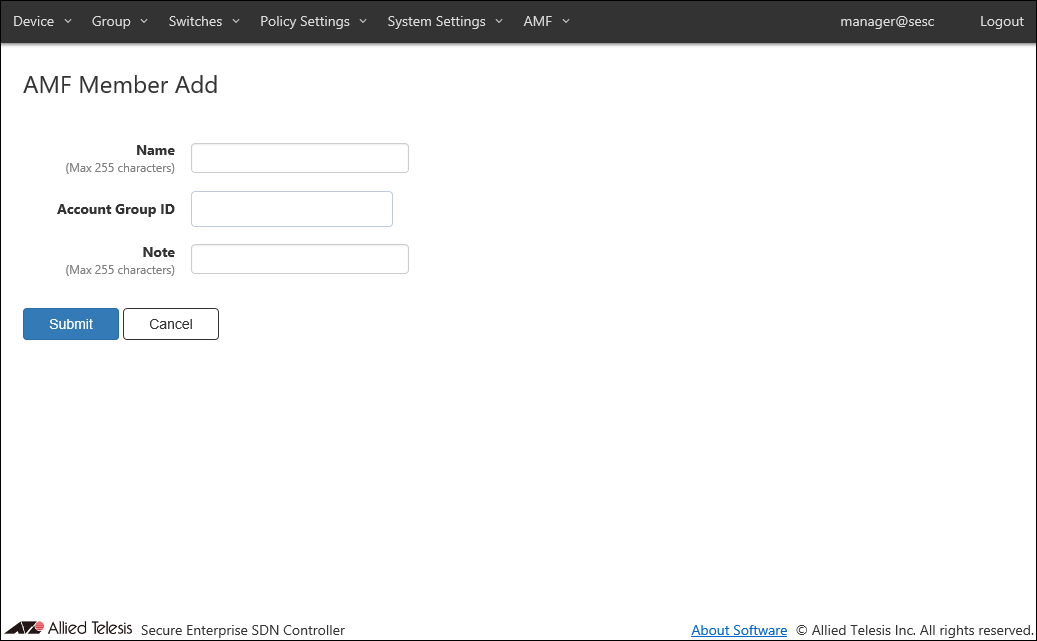Click the AMF Member Add heading
The image size is (1037, 641).
120,85
